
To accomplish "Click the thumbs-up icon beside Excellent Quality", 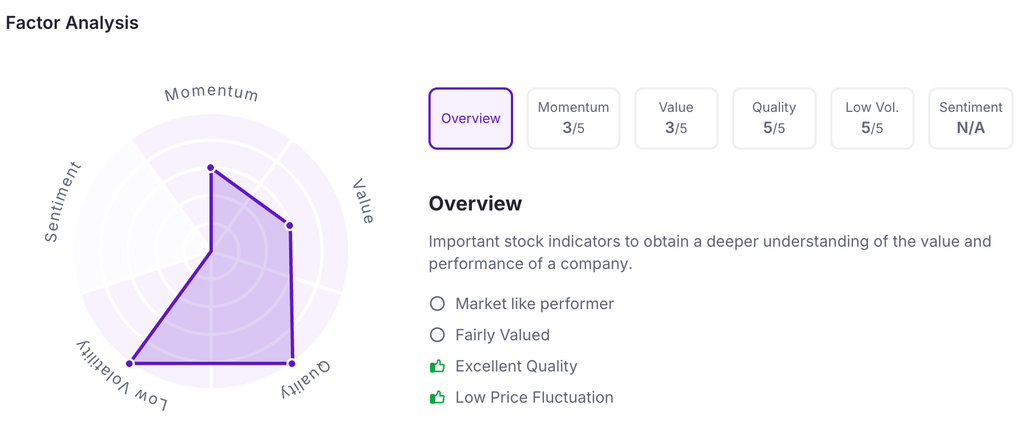I will click(437, 366).
